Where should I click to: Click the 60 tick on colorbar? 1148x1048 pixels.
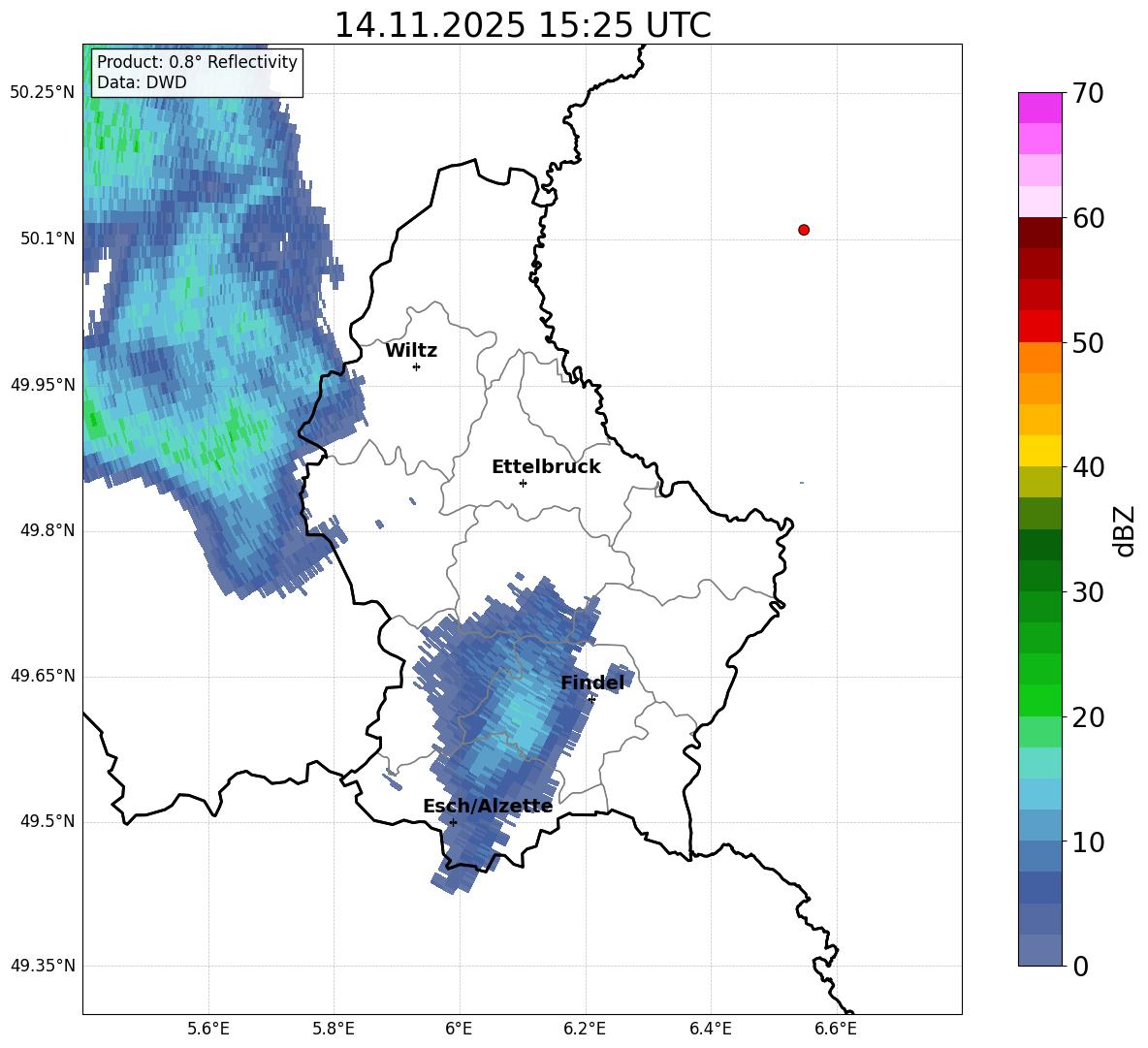[x=1088, y=218]
